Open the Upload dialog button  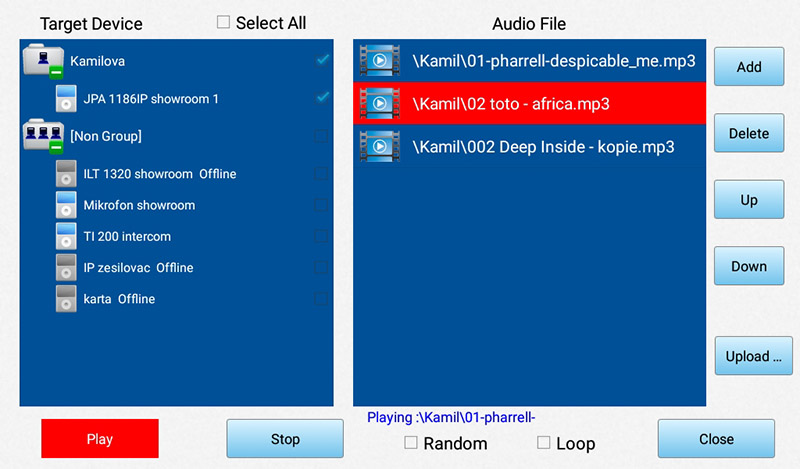click(748, 356)
